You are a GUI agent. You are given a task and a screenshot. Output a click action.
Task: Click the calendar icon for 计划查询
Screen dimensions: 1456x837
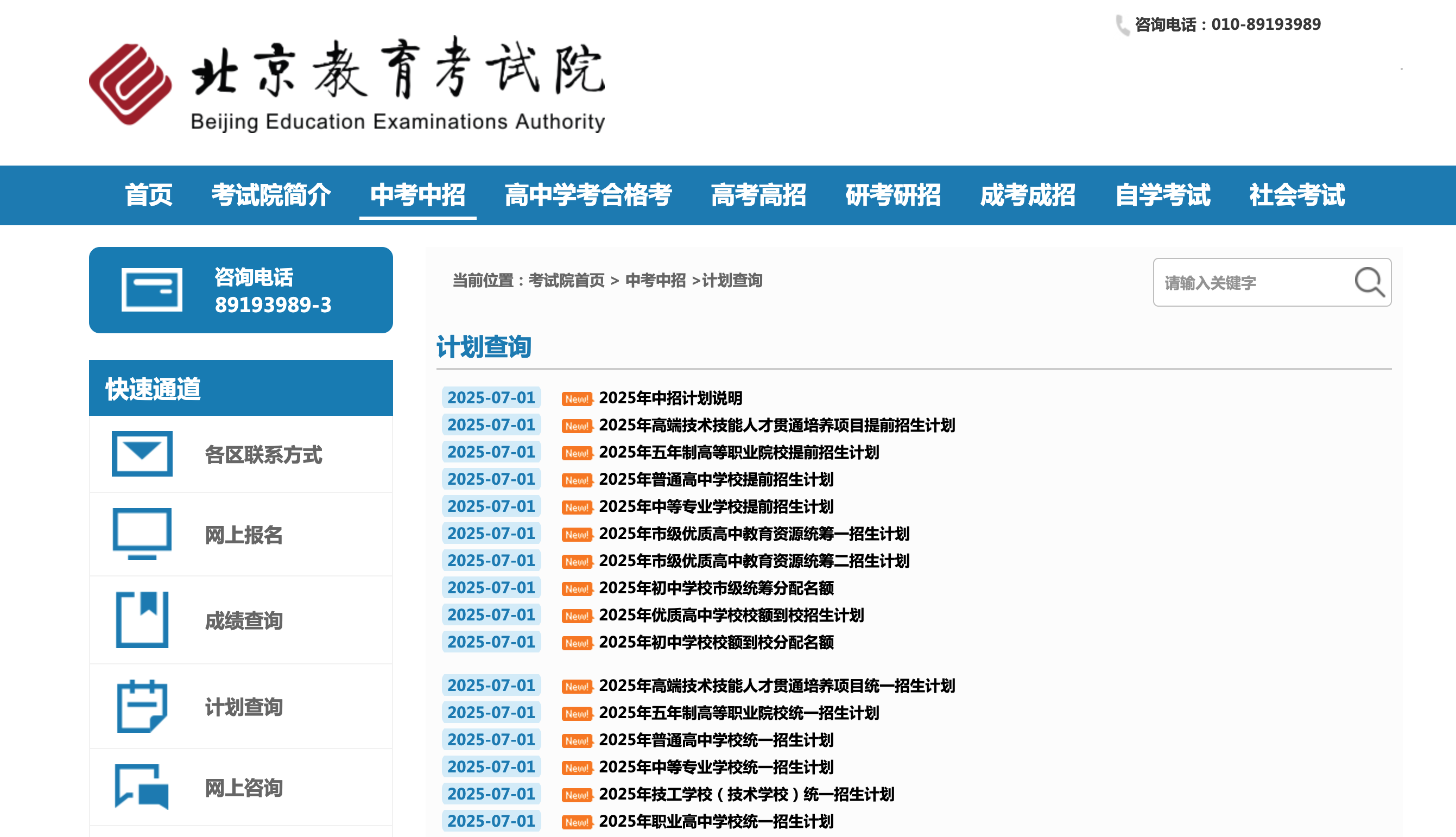coord(142,706)
